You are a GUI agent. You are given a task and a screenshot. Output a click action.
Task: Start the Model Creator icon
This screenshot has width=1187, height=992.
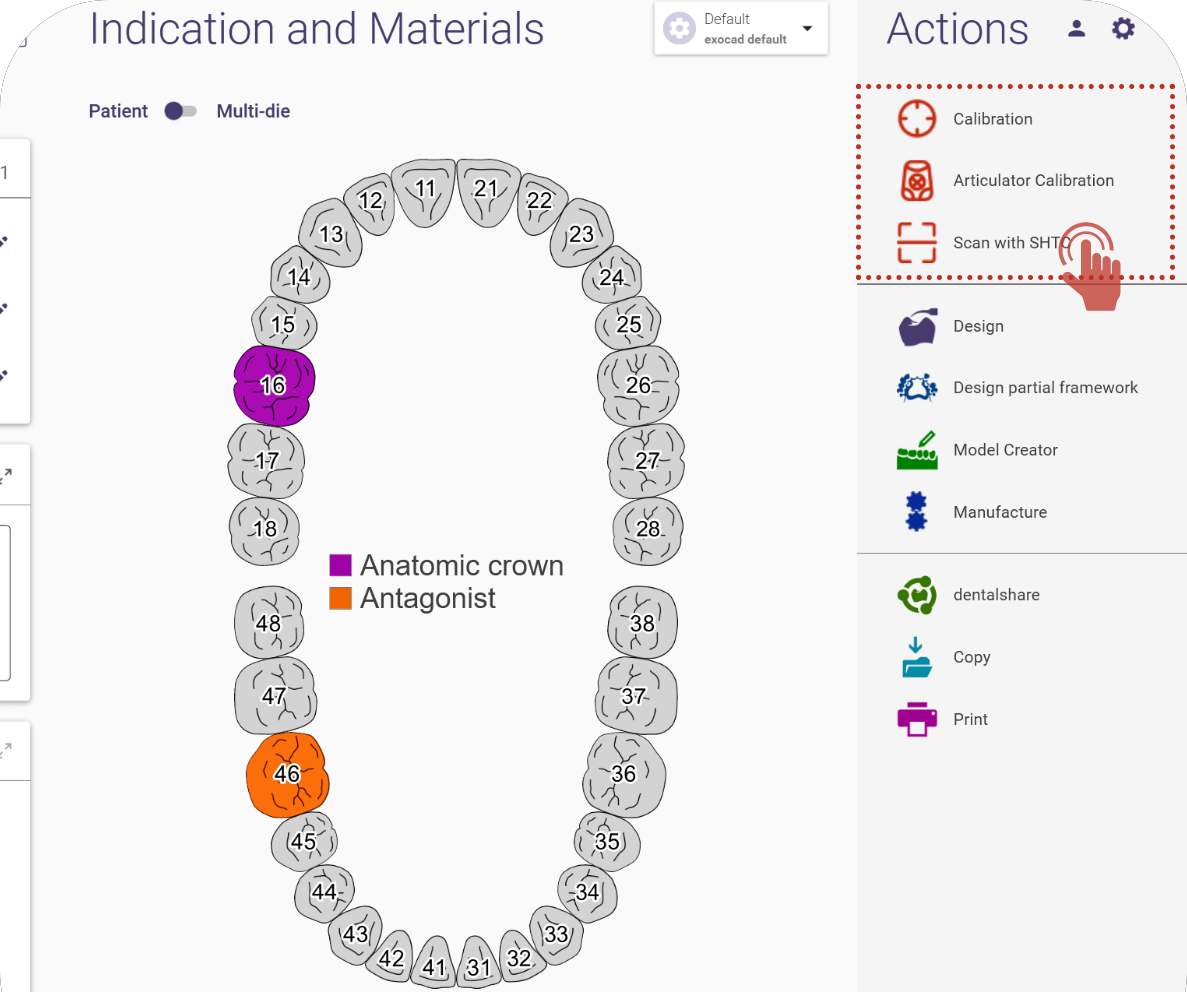tap(917, 451)
